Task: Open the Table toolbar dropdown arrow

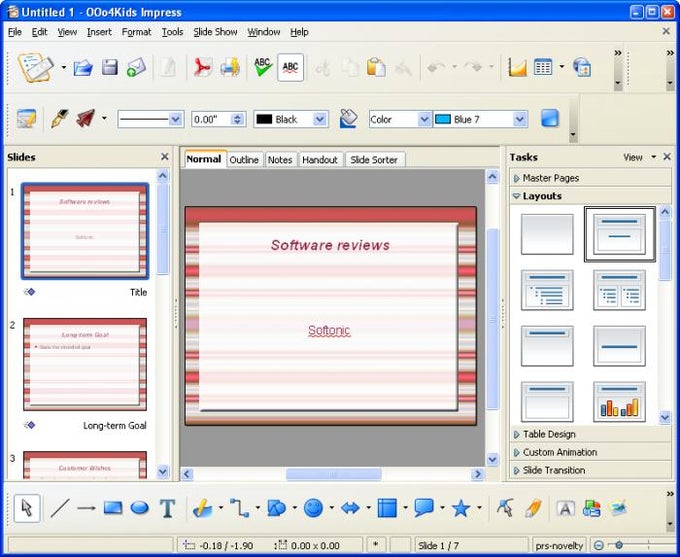Action: [562, 67]
